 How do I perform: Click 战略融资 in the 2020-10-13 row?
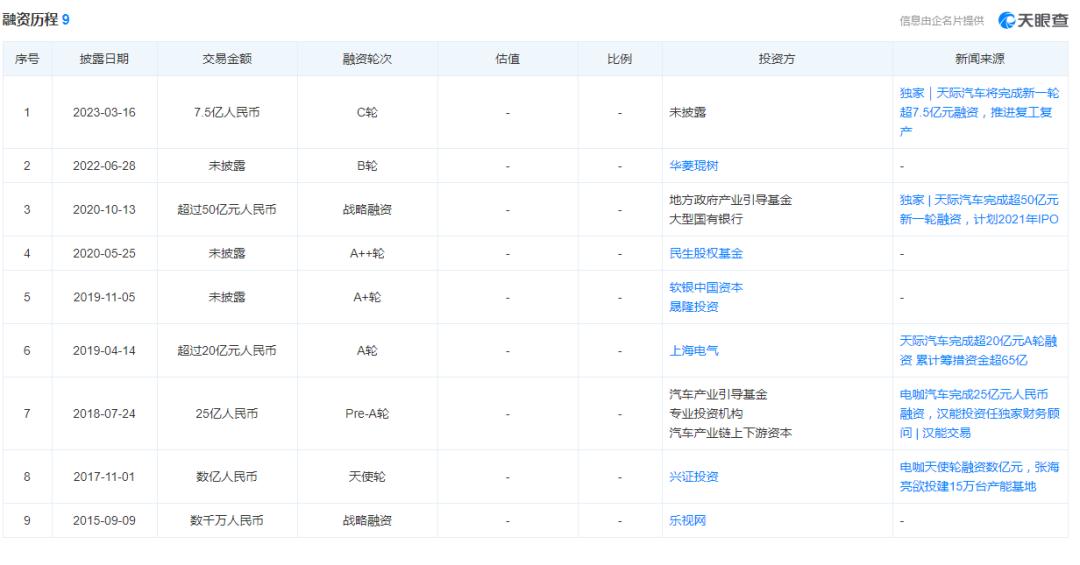tap(367, 209)
